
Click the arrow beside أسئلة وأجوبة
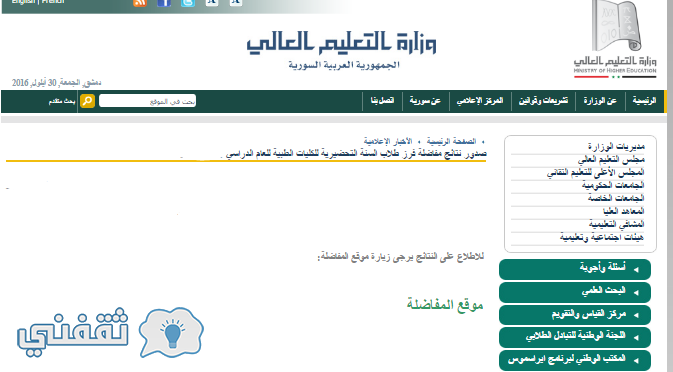coord(636,269)
